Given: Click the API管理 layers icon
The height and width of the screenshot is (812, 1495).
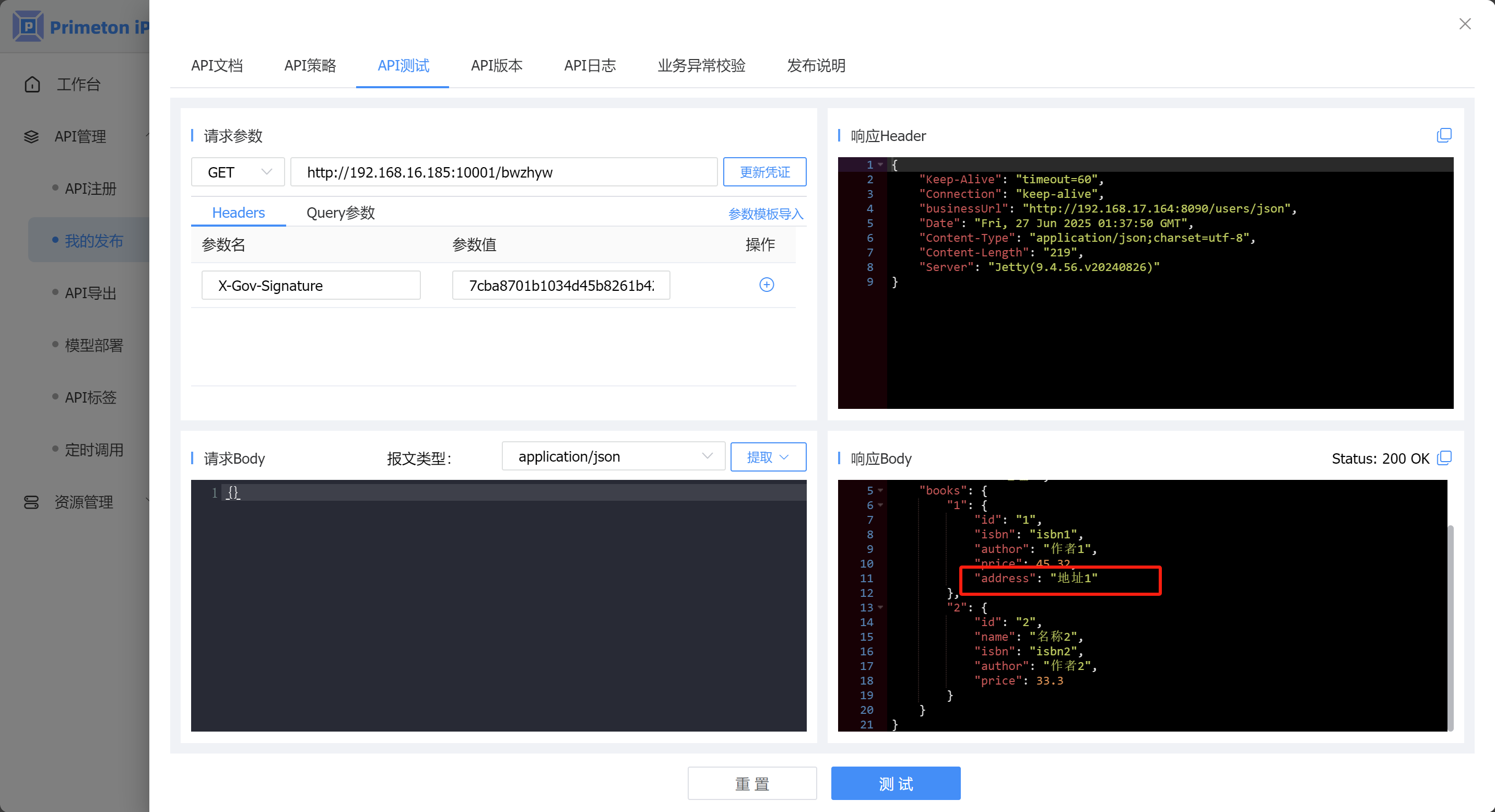Looking at the screenshot, I should [31, 136].
